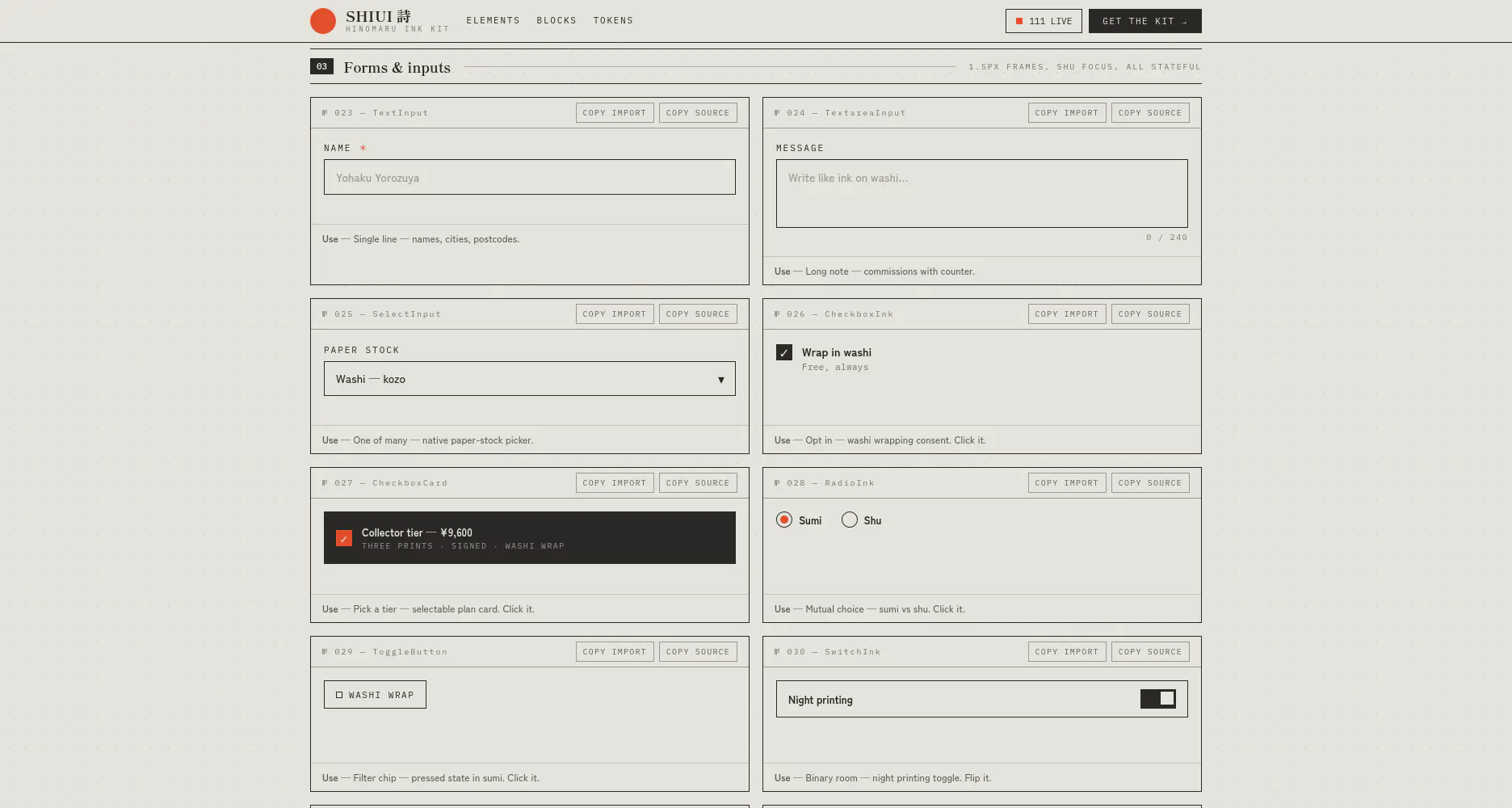Viewport: 1512px width, 808px height.
Task: Open the Paper Stock dropdown arrow
Action: 721,380
